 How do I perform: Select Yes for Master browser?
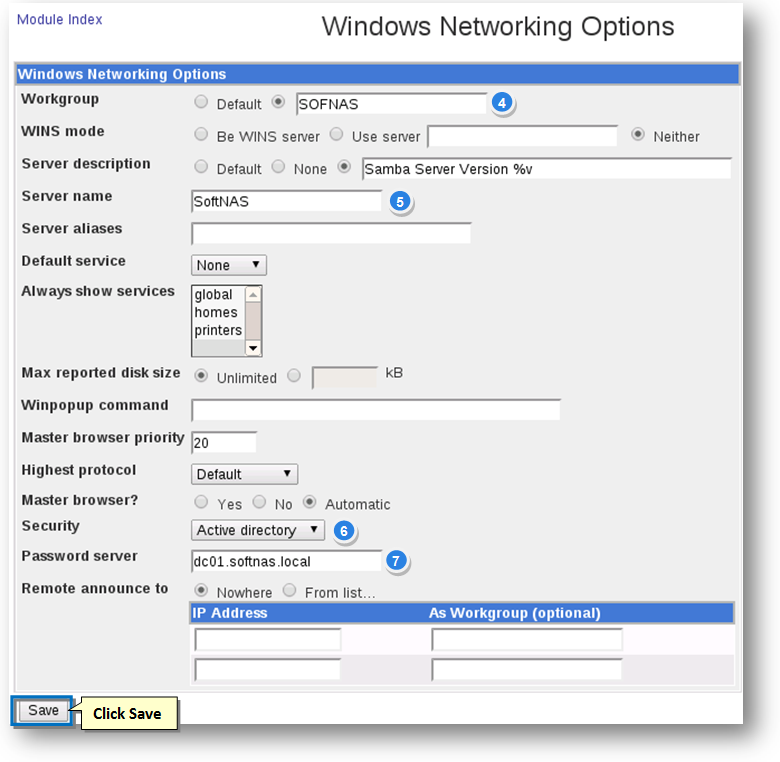[x=201, y=502]
